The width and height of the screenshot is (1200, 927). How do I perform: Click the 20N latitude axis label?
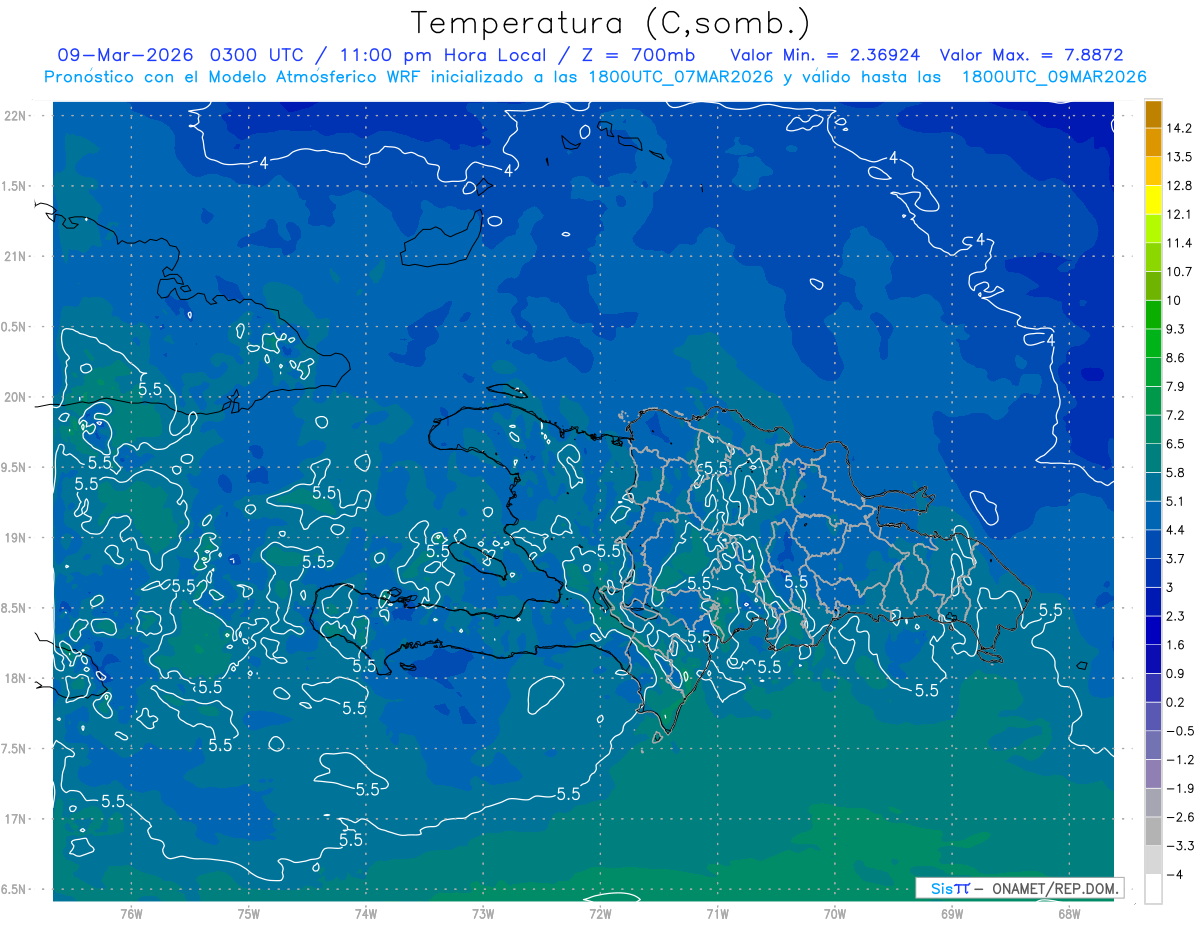16,397
